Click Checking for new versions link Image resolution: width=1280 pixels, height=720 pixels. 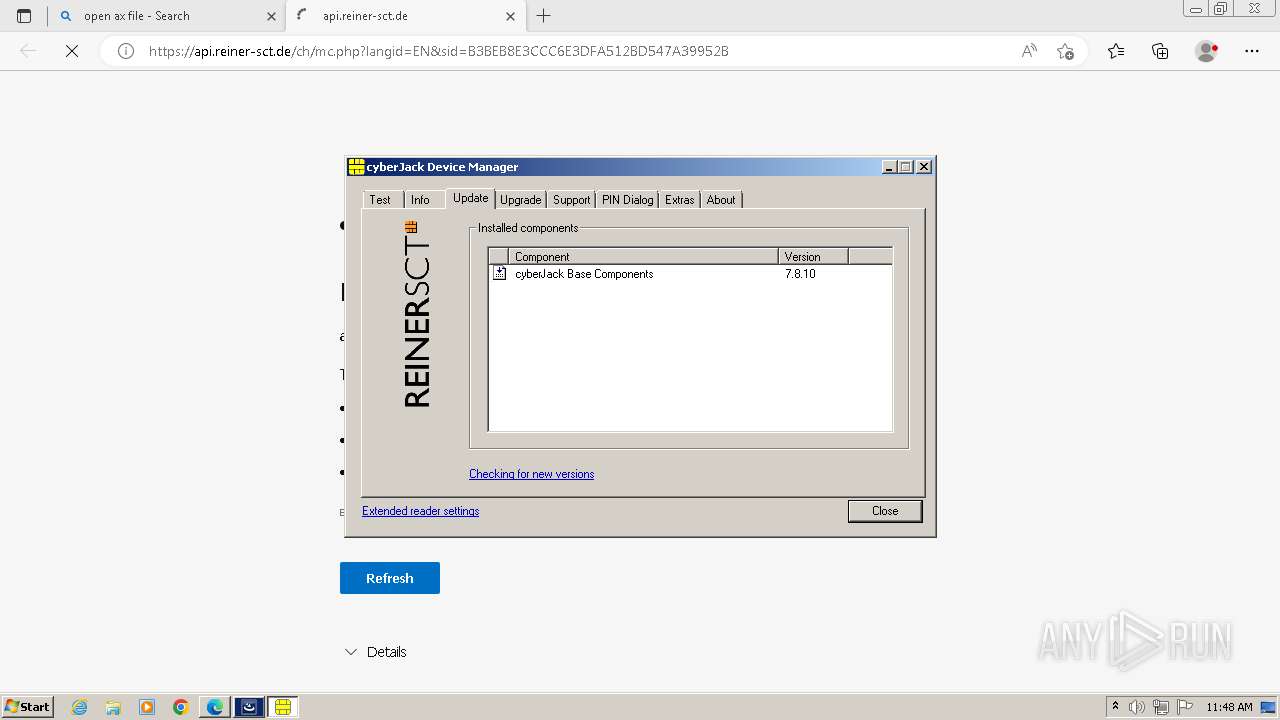coord(531,474)
